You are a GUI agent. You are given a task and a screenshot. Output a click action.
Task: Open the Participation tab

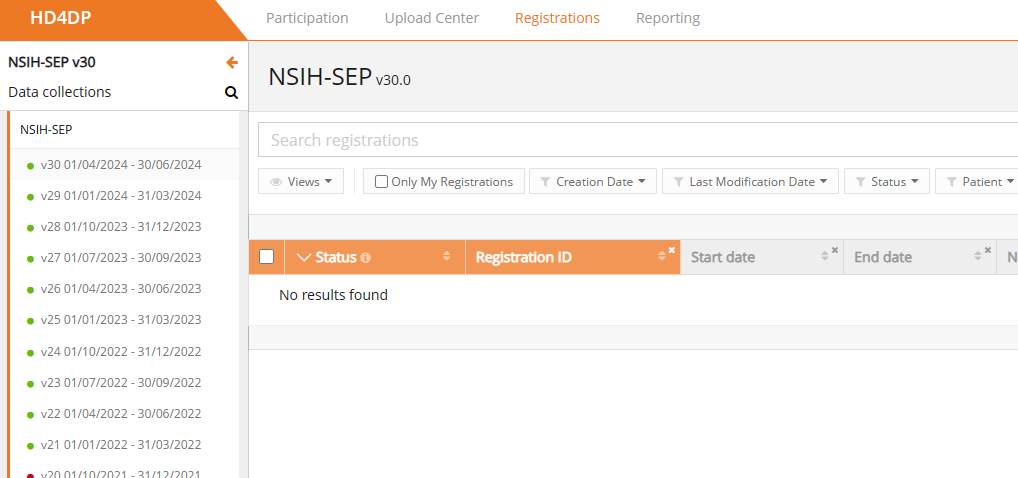click(307, 18)
